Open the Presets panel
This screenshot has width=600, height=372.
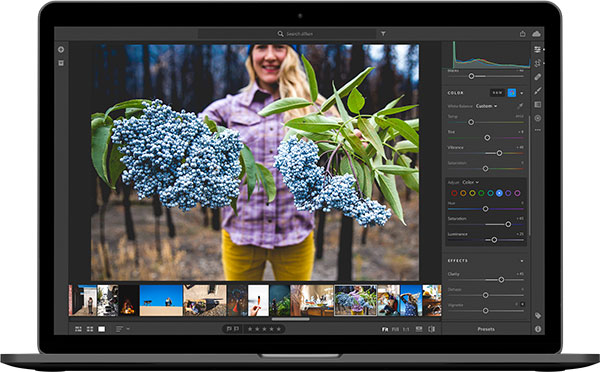tap(486, 329)
